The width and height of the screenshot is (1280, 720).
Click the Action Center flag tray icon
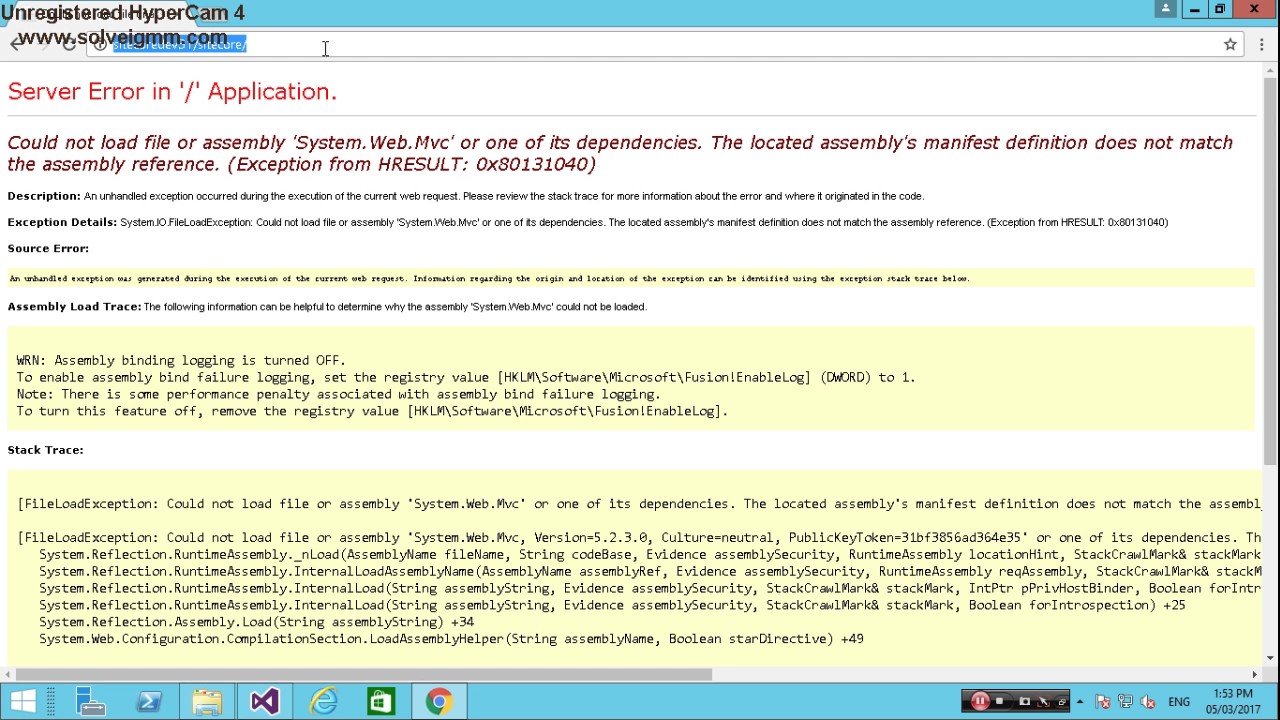point(1103,702)
